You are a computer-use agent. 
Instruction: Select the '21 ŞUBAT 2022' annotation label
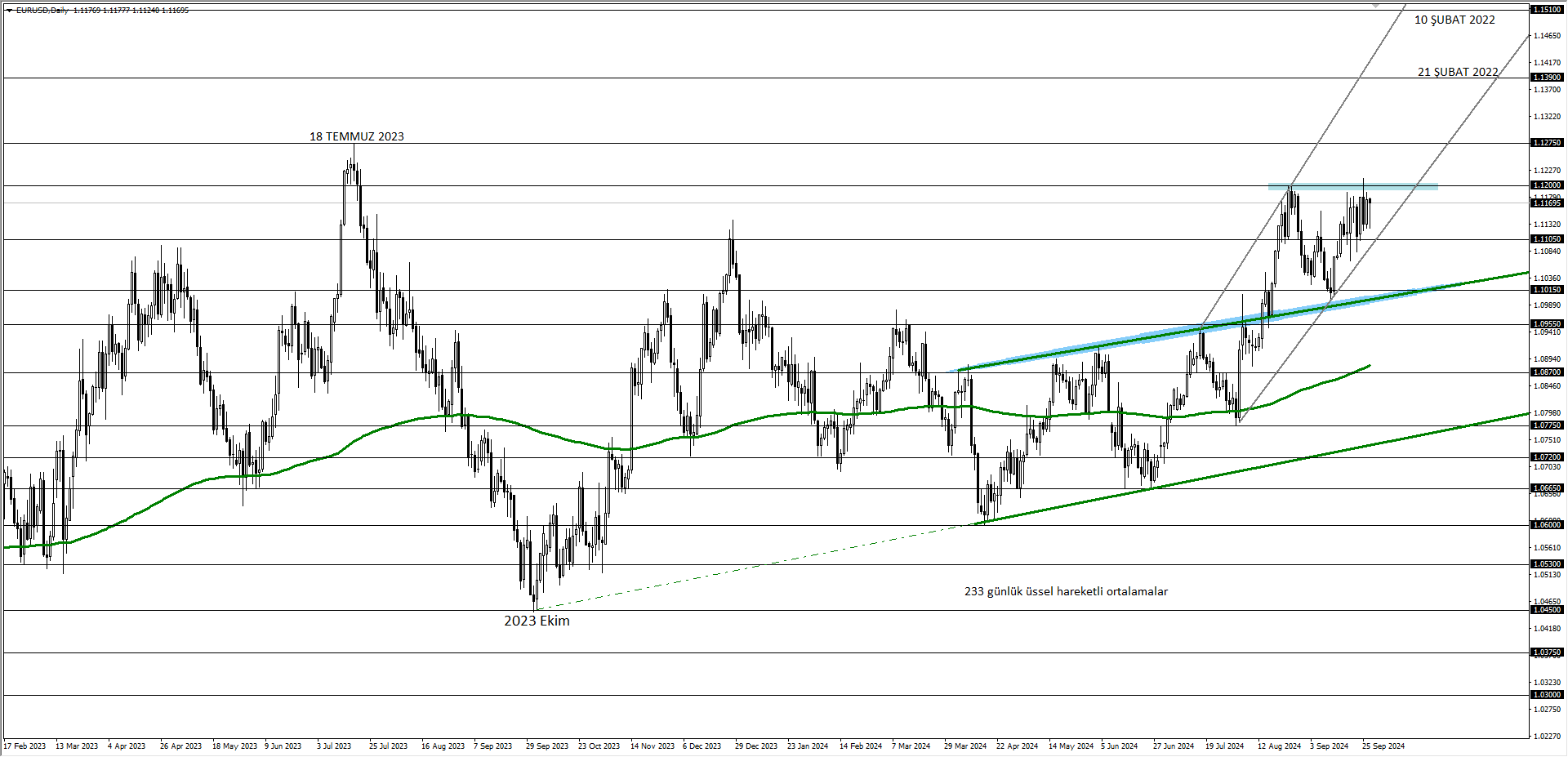[x=1458, y=72]
